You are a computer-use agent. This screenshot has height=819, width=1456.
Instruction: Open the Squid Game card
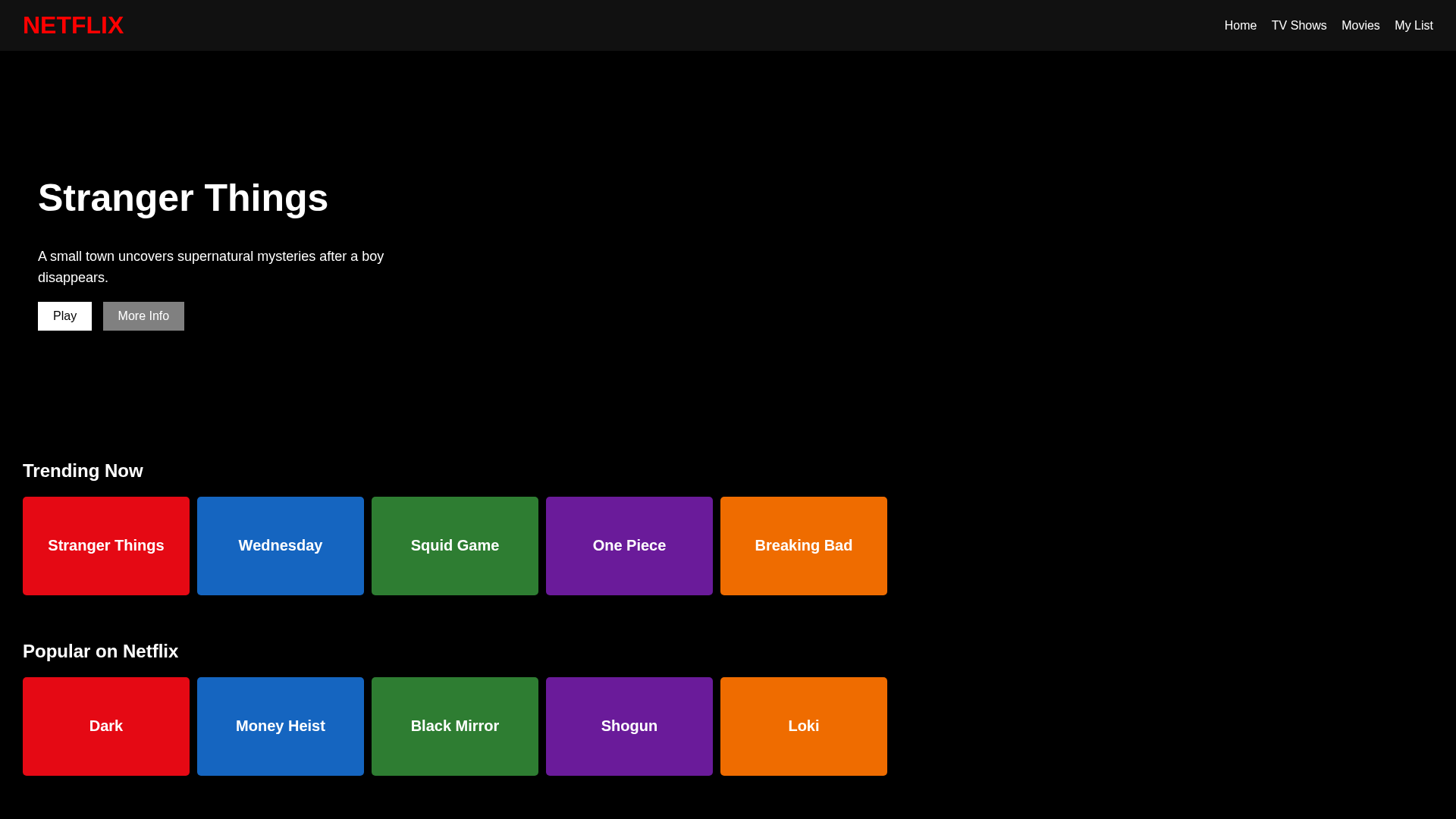click(x=455, y=546)
